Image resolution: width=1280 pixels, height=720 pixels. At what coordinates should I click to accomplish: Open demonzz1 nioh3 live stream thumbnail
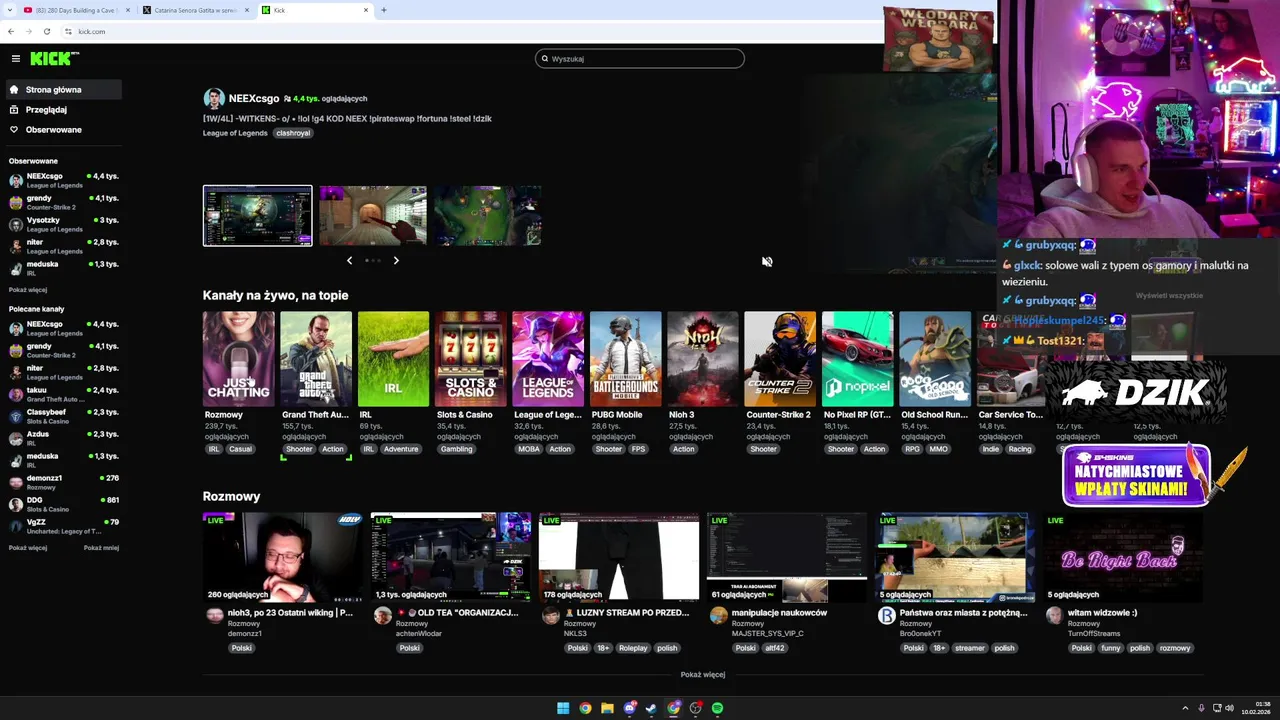coord(283,557)
